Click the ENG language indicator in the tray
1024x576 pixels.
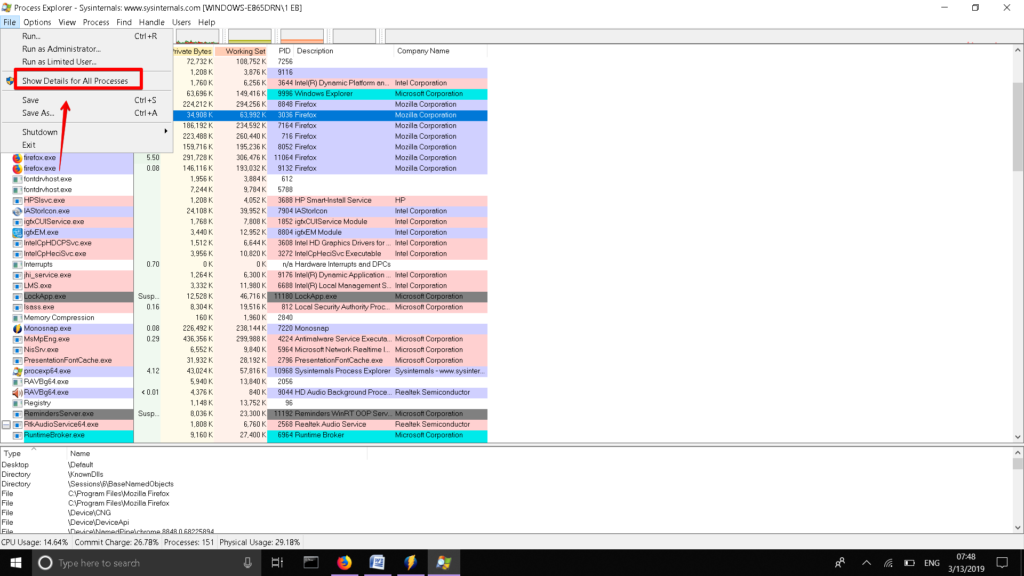pos(932,563)
